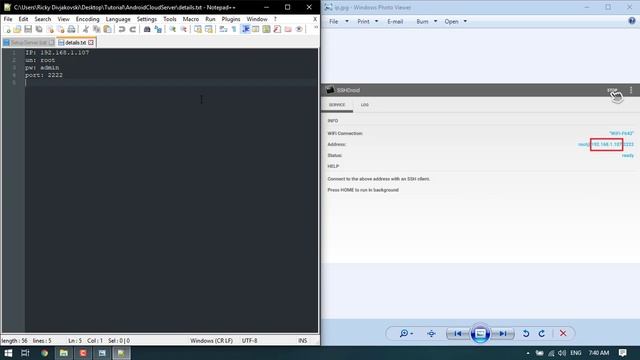Open the File menu in Notepad++
Viewport: 640px width, 360px height.
(x=8, y=19)
